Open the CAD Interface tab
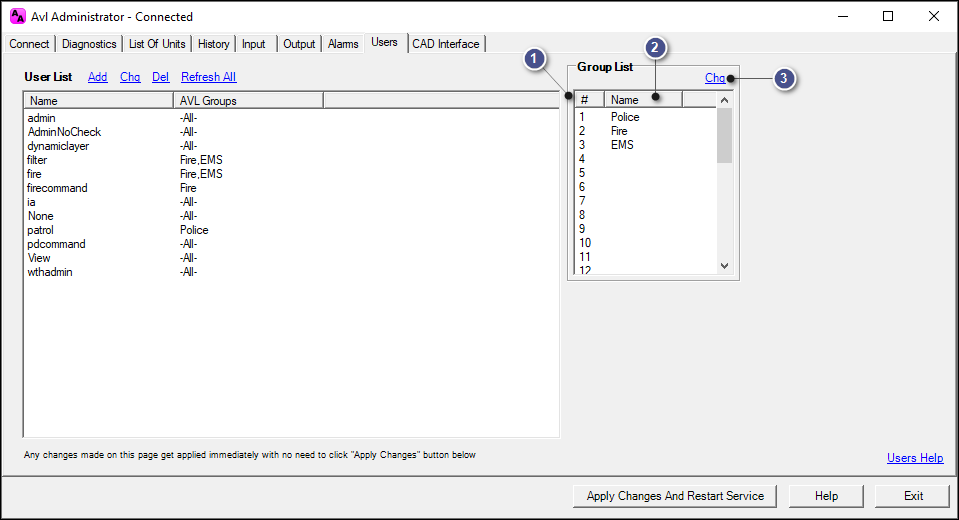 pyautogui.click(x=446, y=44)
